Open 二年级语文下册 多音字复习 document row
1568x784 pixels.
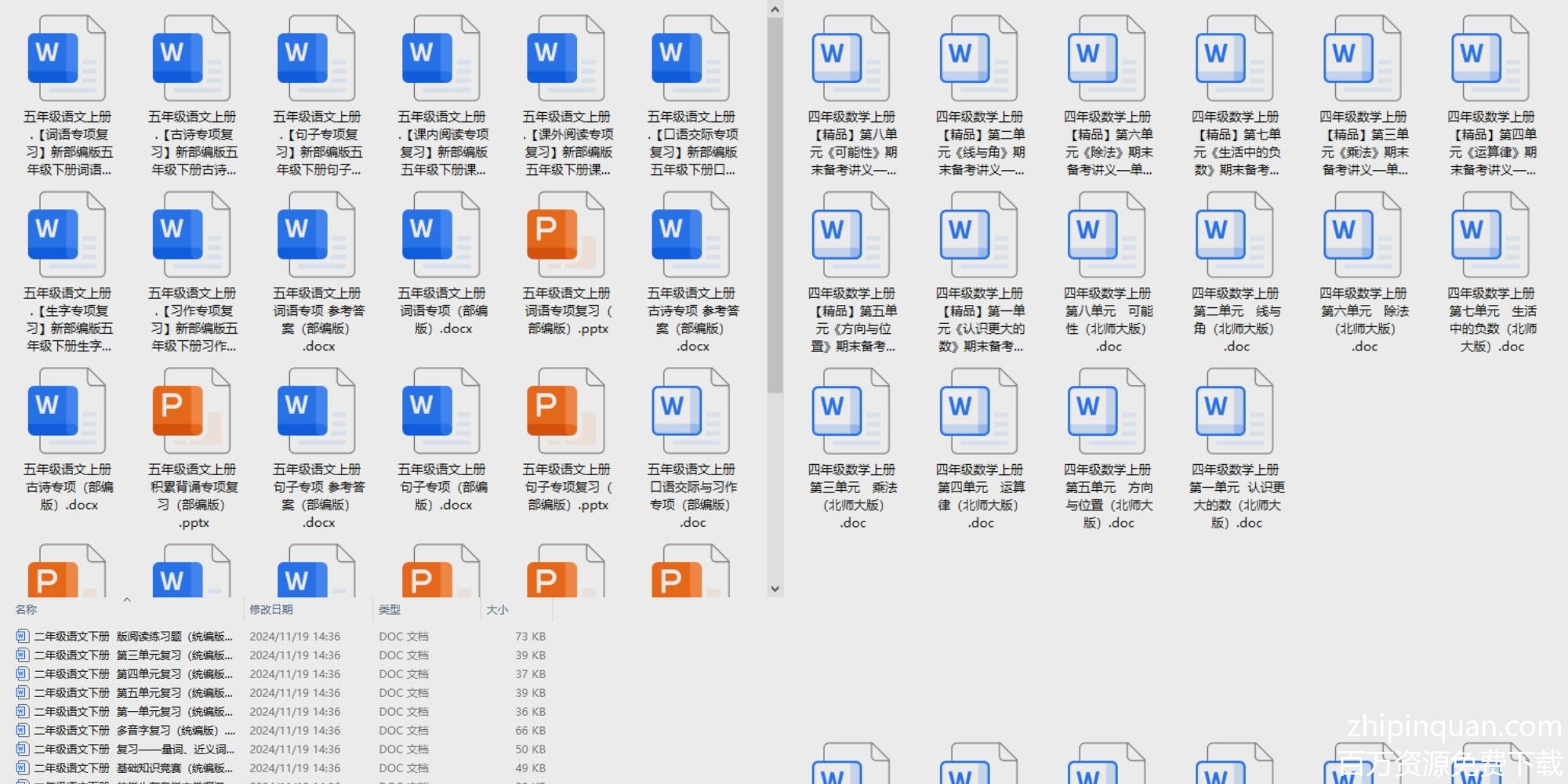tap(133, 731)
